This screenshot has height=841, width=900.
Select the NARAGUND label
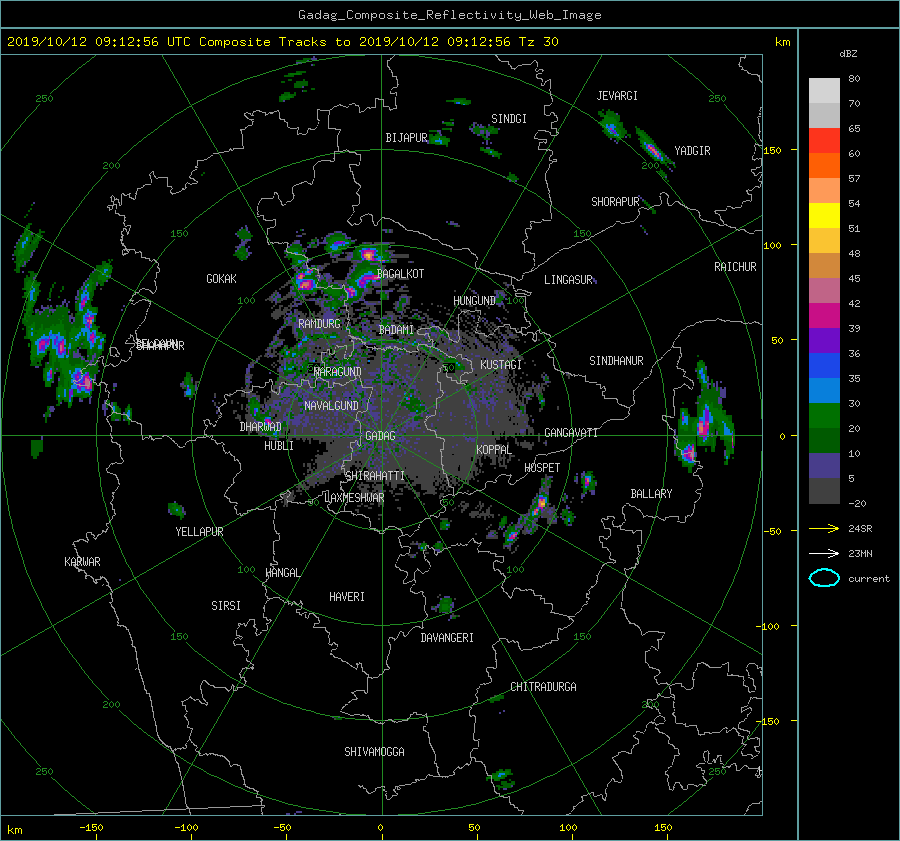[x=338, y=372]
